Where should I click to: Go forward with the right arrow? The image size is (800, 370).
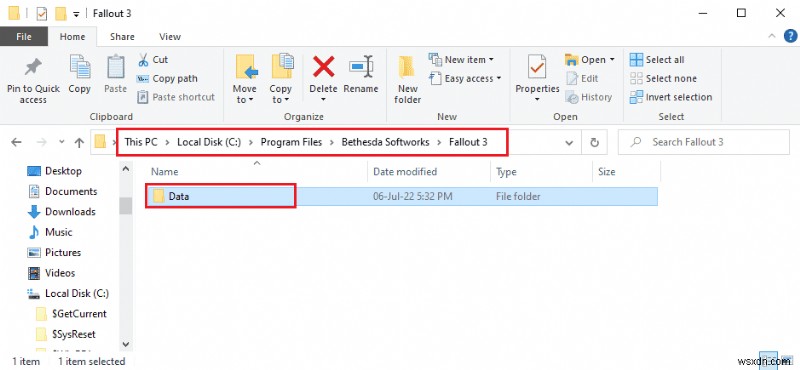point(42,142)
